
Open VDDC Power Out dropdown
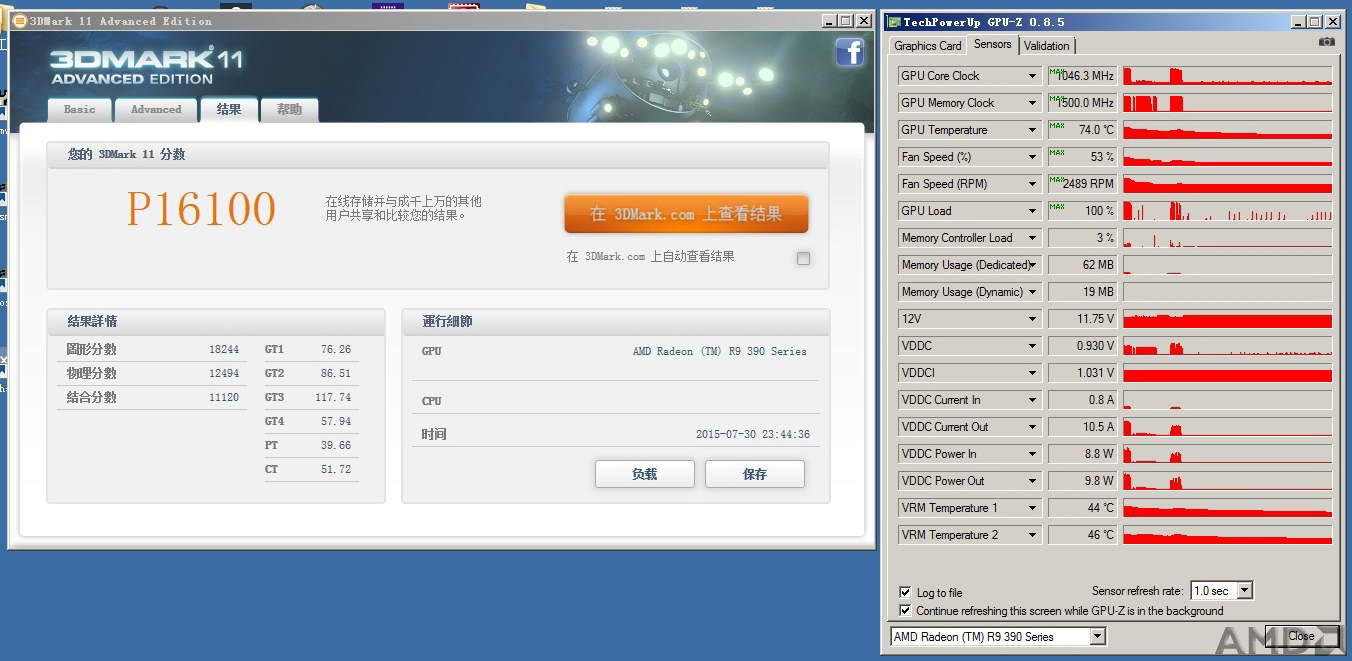pos(1033,481)
